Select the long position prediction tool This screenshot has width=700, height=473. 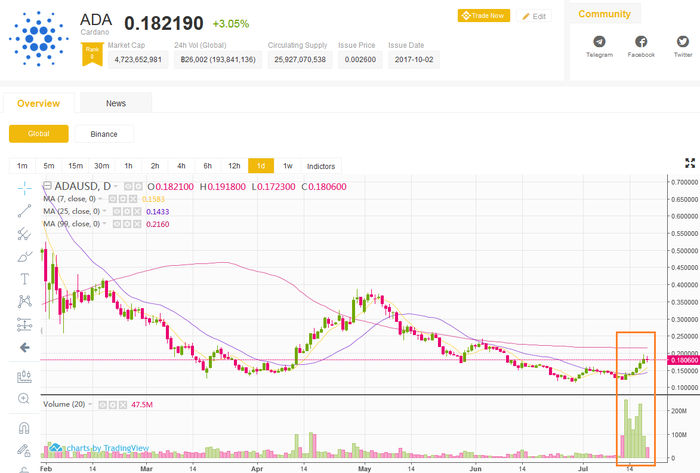pyautogui.click(x=25, y=324)
